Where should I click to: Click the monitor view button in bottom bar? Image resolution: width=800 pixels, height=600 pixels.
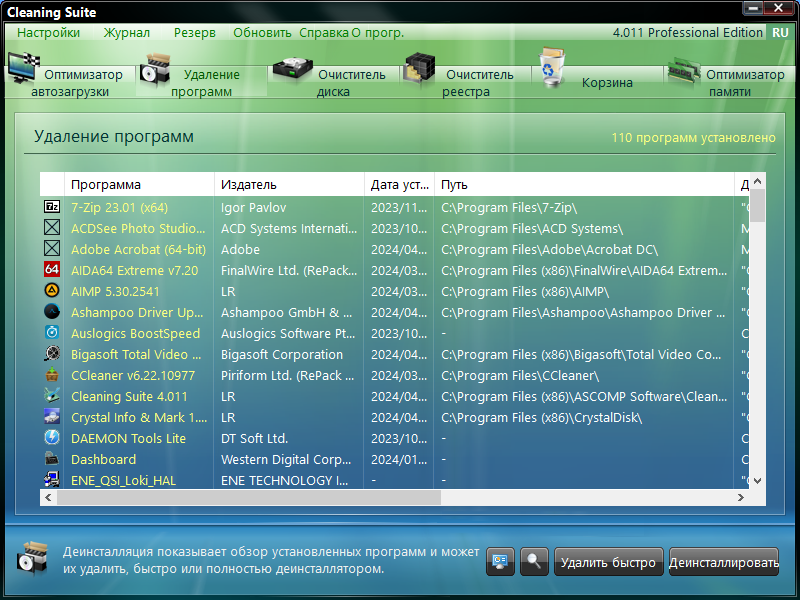coord(500,562)
